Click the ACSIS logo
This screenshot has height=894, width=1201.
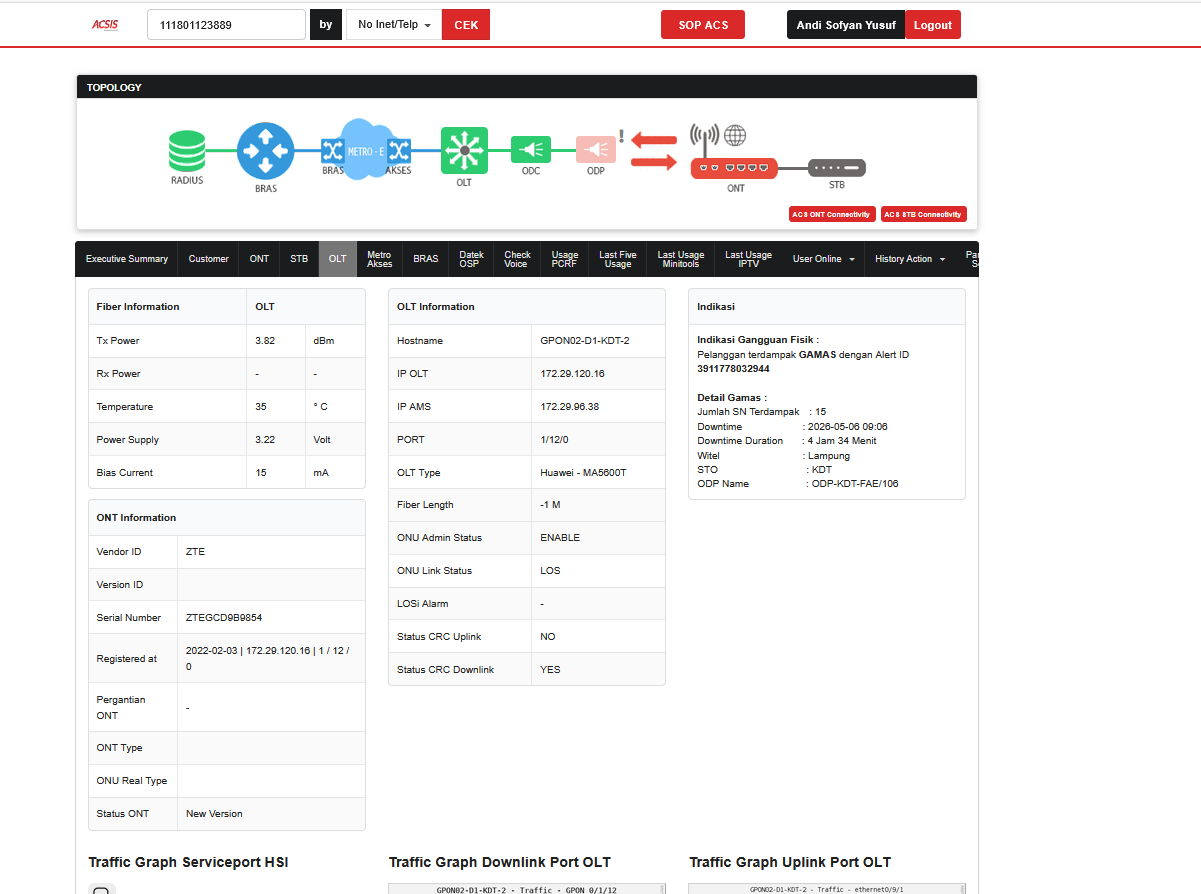[105, 25]
